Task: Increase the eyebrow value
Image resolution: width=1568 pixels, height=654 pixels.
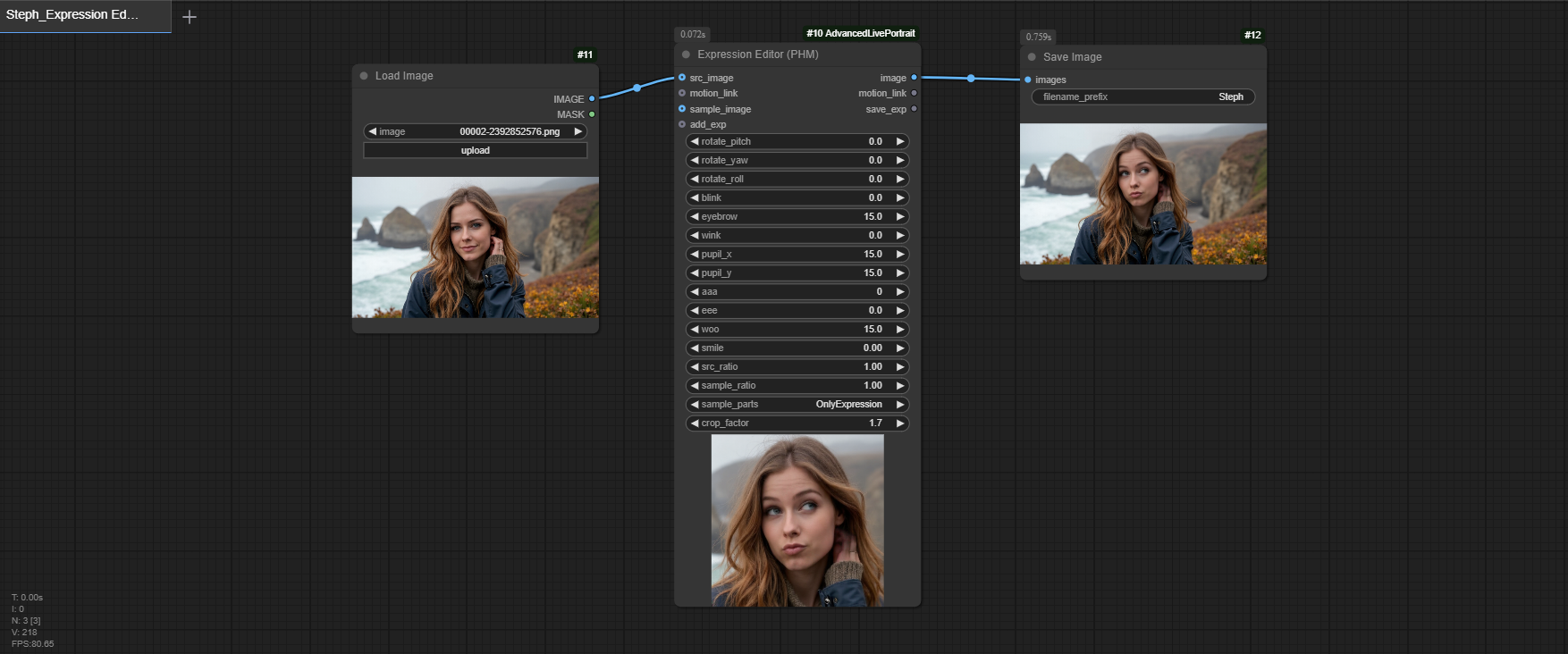Action: [900, 217]
